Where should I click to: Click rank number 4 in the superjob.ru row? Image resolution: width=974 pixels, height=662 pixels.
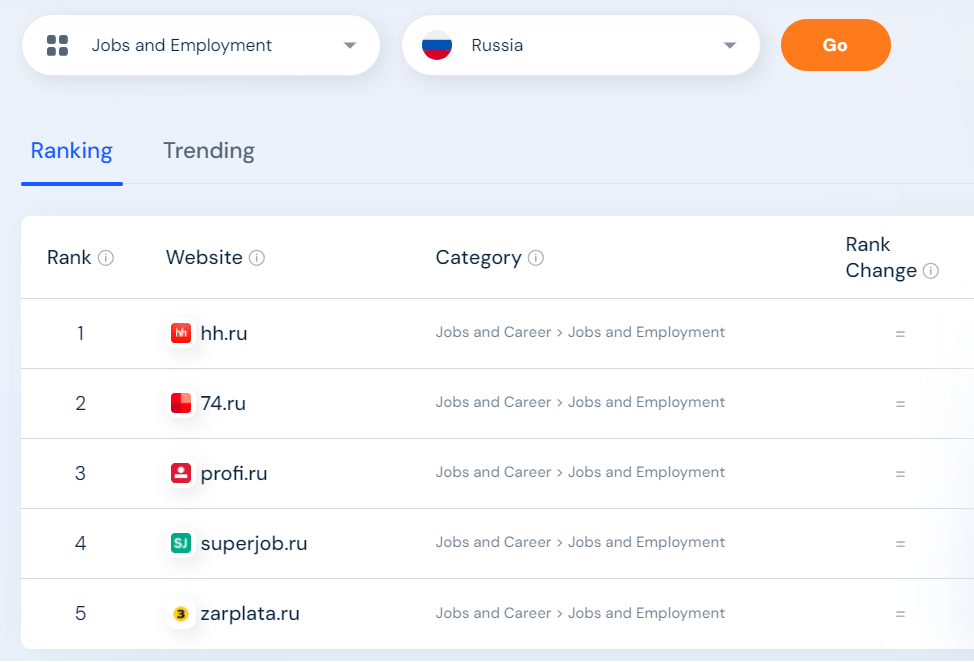[x=80, y=544]
